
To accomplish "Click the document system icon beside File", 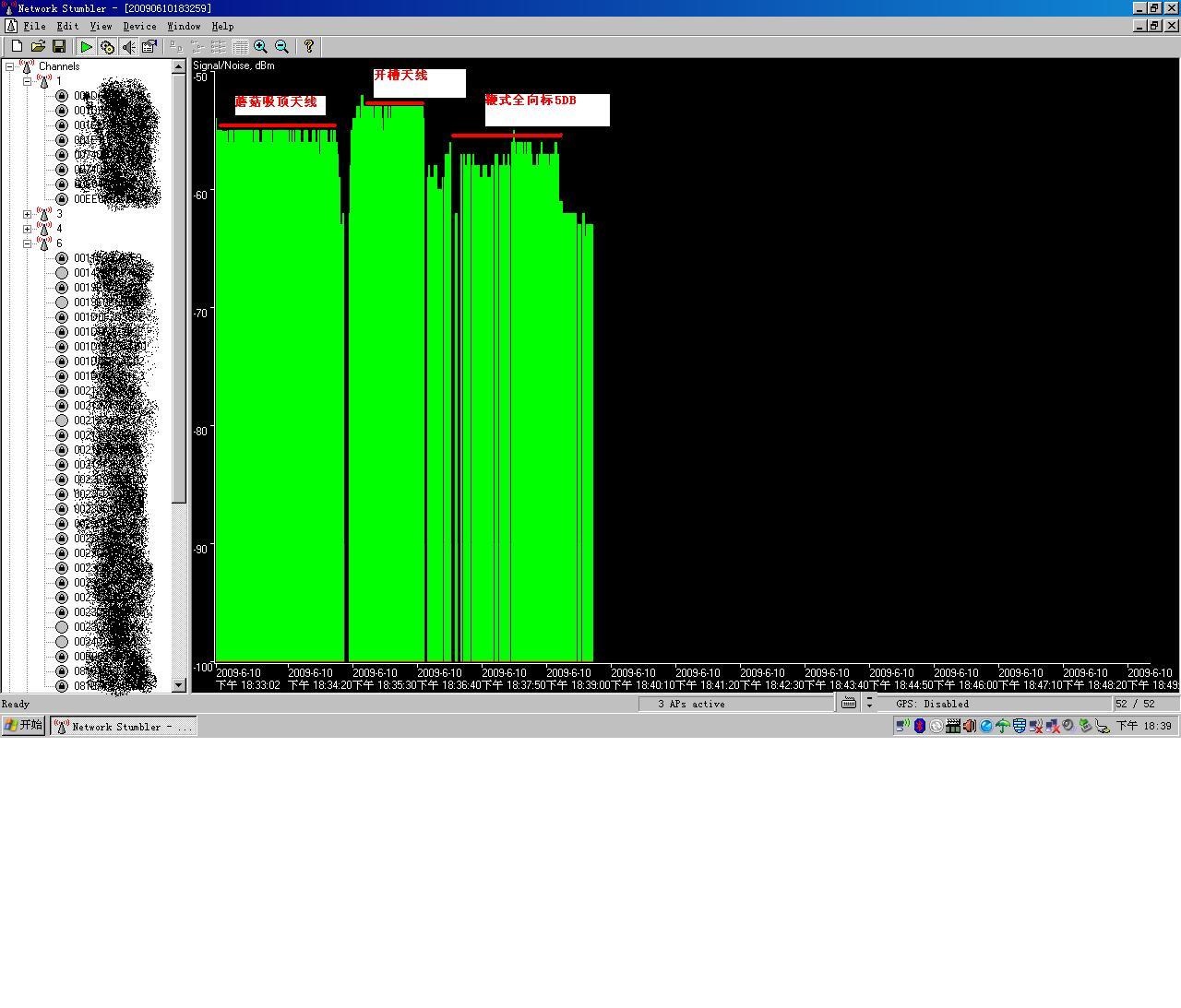I will coord(10,27).
